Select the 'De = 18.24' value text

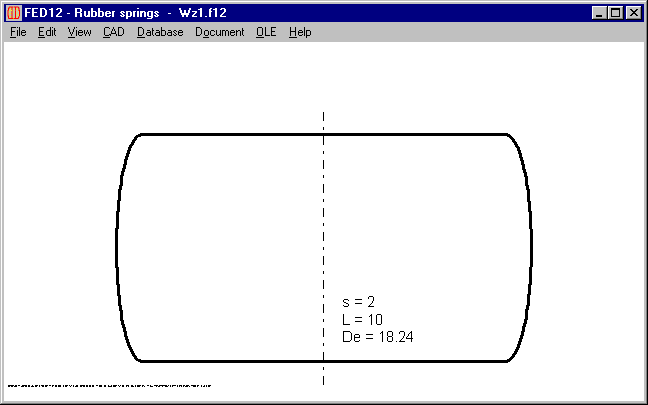tap(377, 337)
